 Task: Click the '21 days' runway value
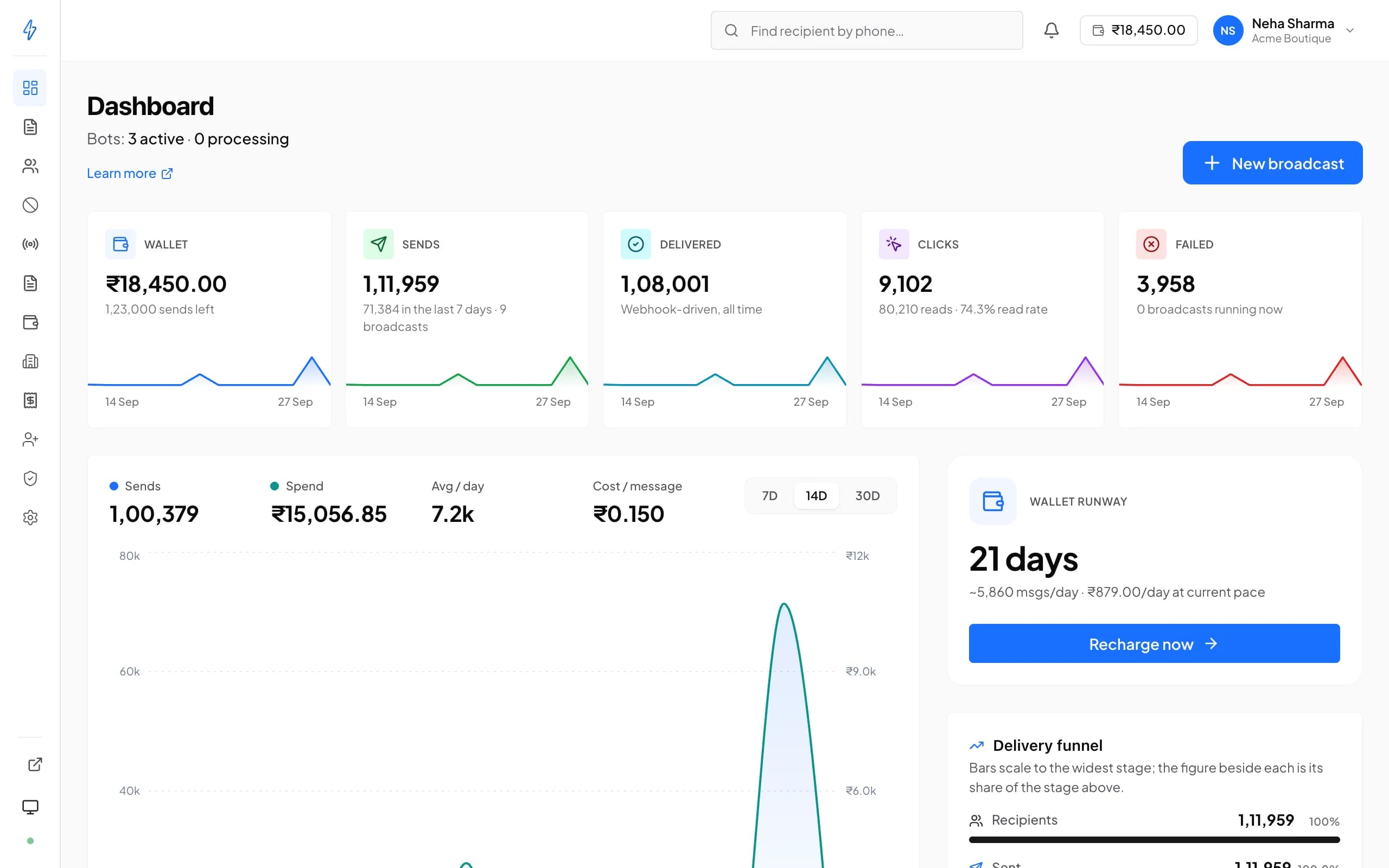(1023, 559)
